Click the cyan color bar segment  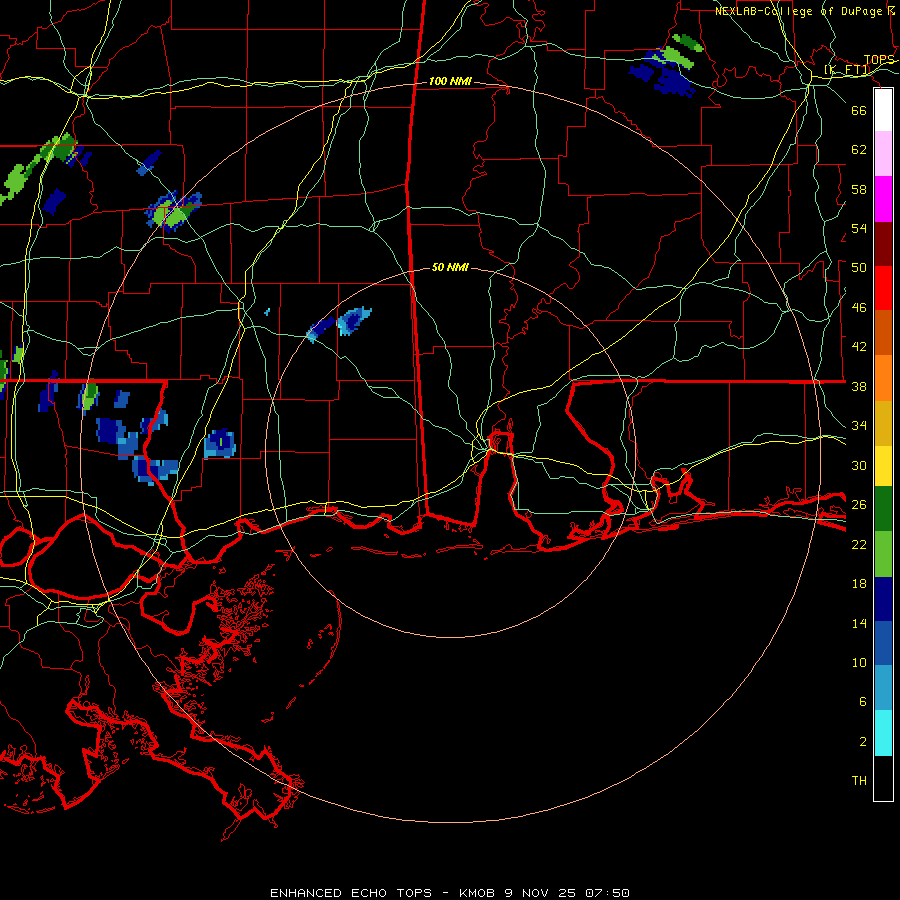(x=883, y=733)
